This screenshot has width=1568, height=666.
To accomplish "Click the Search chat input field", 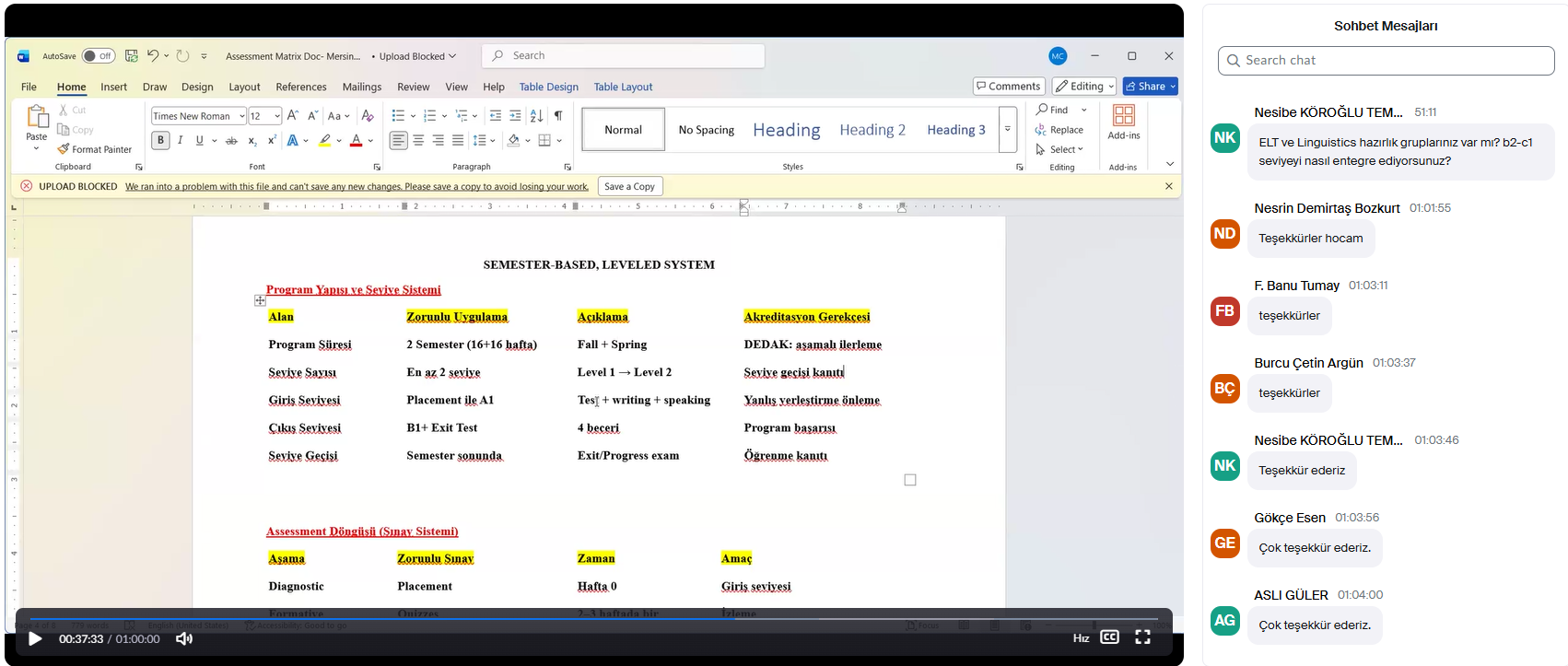I will click(x=1386, y=61).
